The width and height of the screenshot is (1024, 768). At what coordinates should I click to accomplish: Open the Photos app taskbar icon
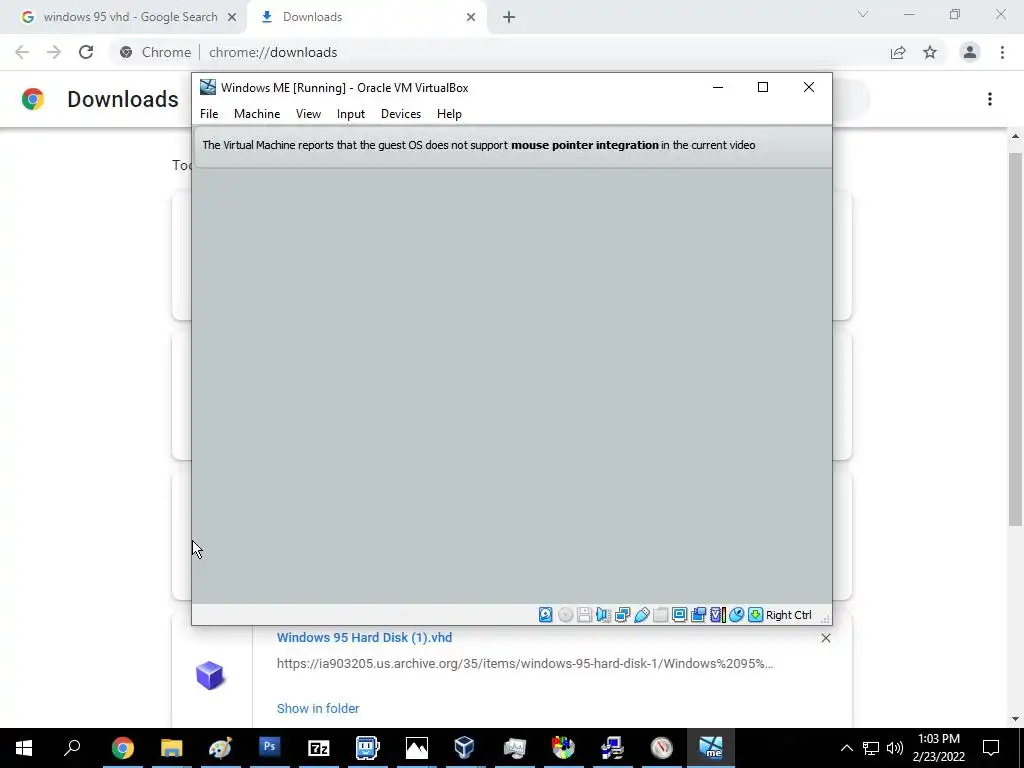coord(416,748)
